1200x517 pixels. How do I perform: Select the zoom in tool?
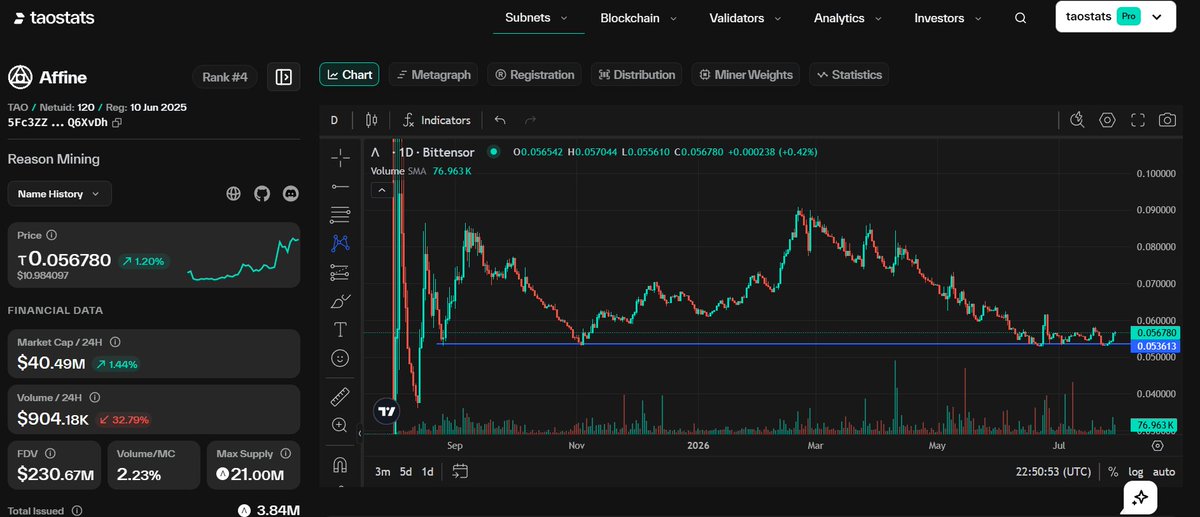(340, 425)
